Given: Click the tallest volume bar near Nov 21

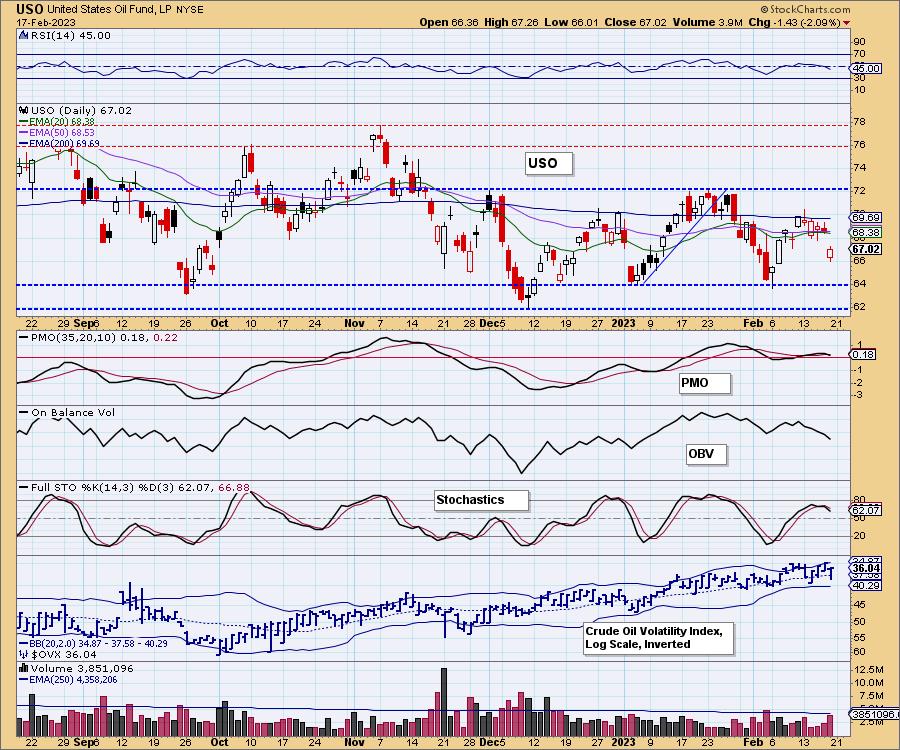Looking at the screenshot, I should point(444,702).
